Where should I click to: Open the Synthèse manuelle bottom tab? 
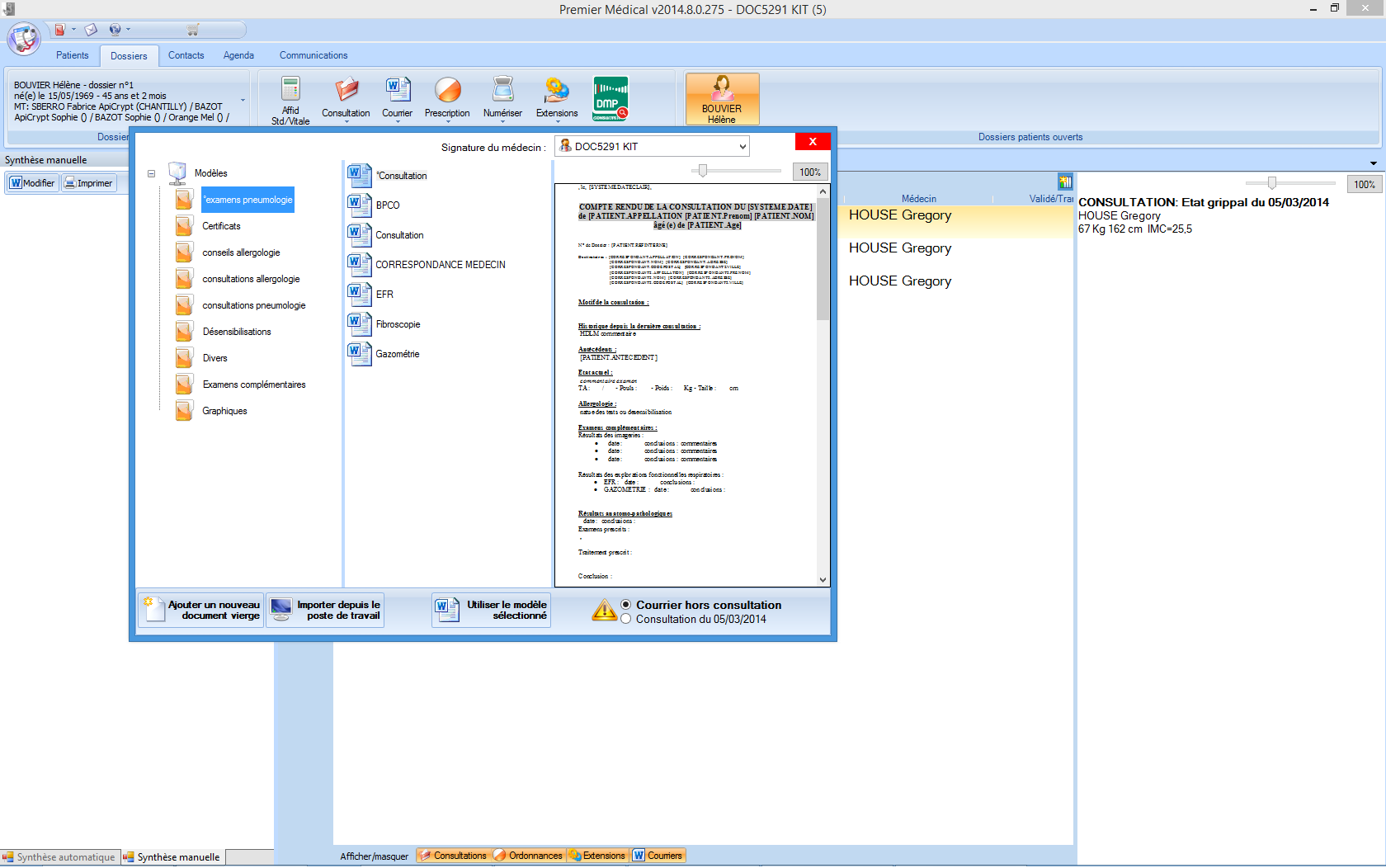point(172,857)
